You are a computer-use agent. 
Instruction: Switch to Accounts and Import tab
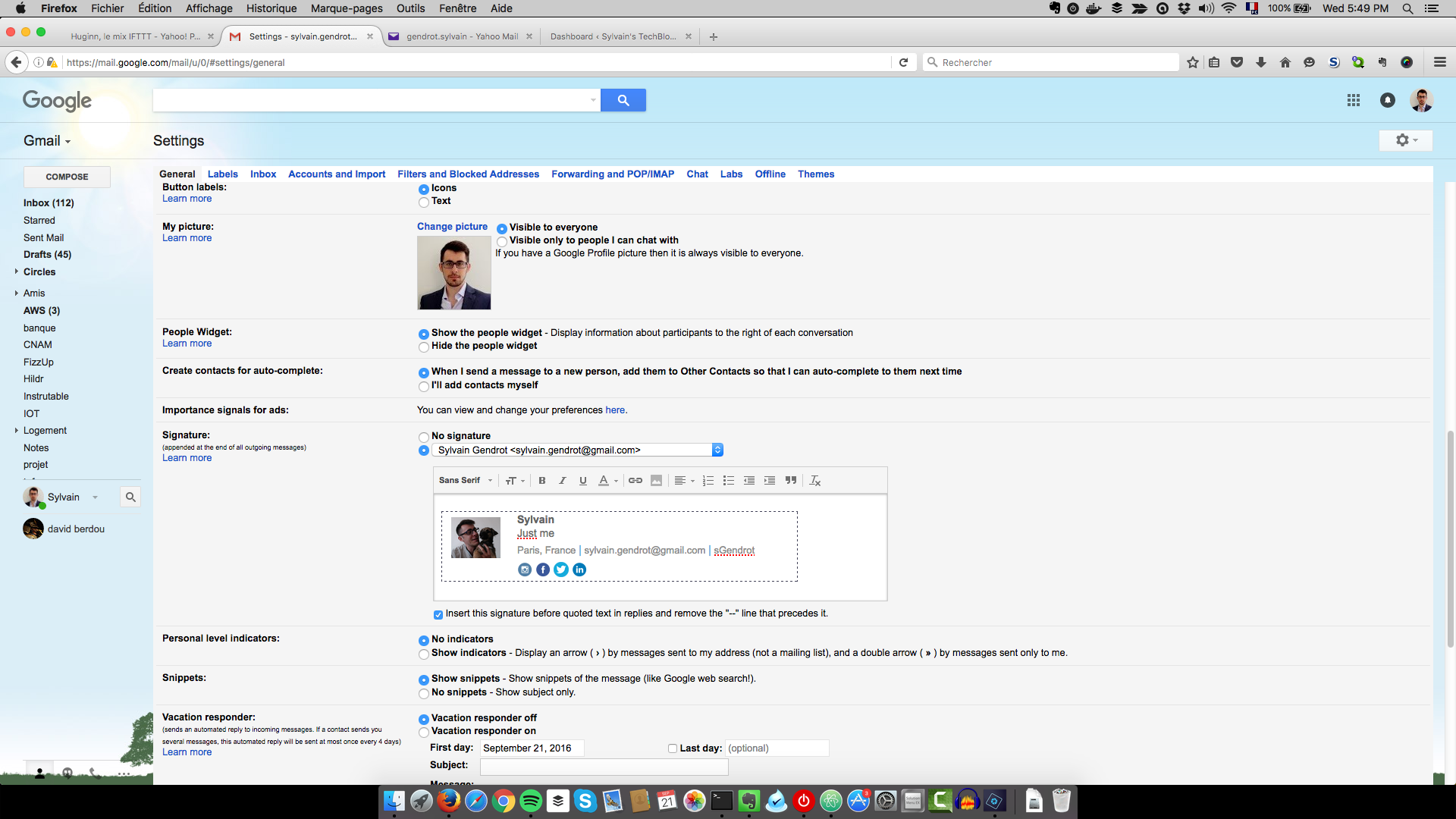[337, 174]
